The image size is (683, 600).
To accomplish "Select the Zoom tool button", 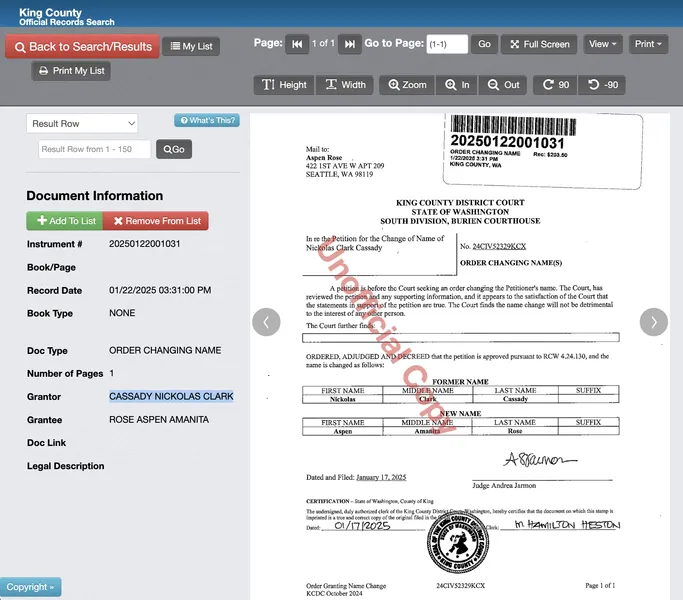I will pos(407,85).
